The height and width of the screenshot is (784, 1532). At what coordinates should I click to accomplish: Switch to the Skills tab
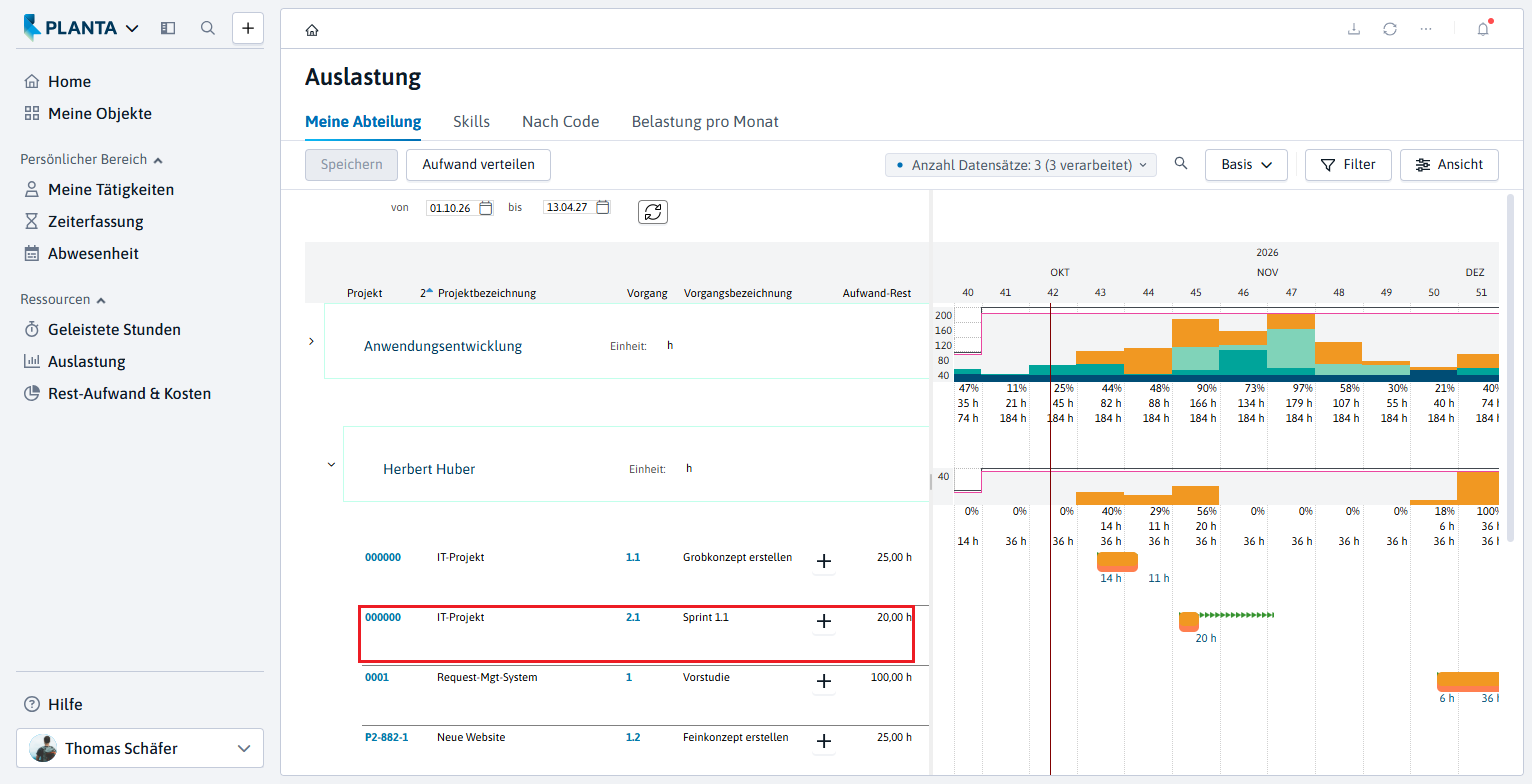[471, 122]
